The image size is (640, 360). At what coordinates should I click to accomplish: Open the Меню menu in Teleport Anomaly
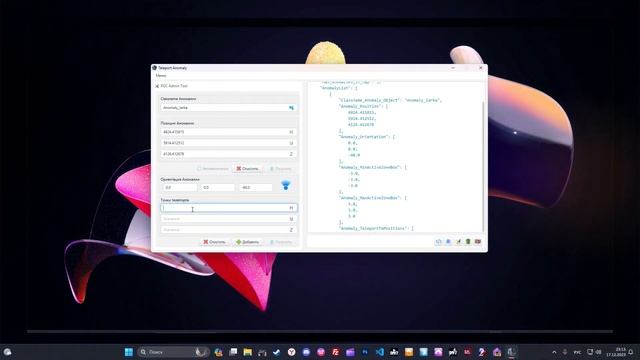click(161, 76)
